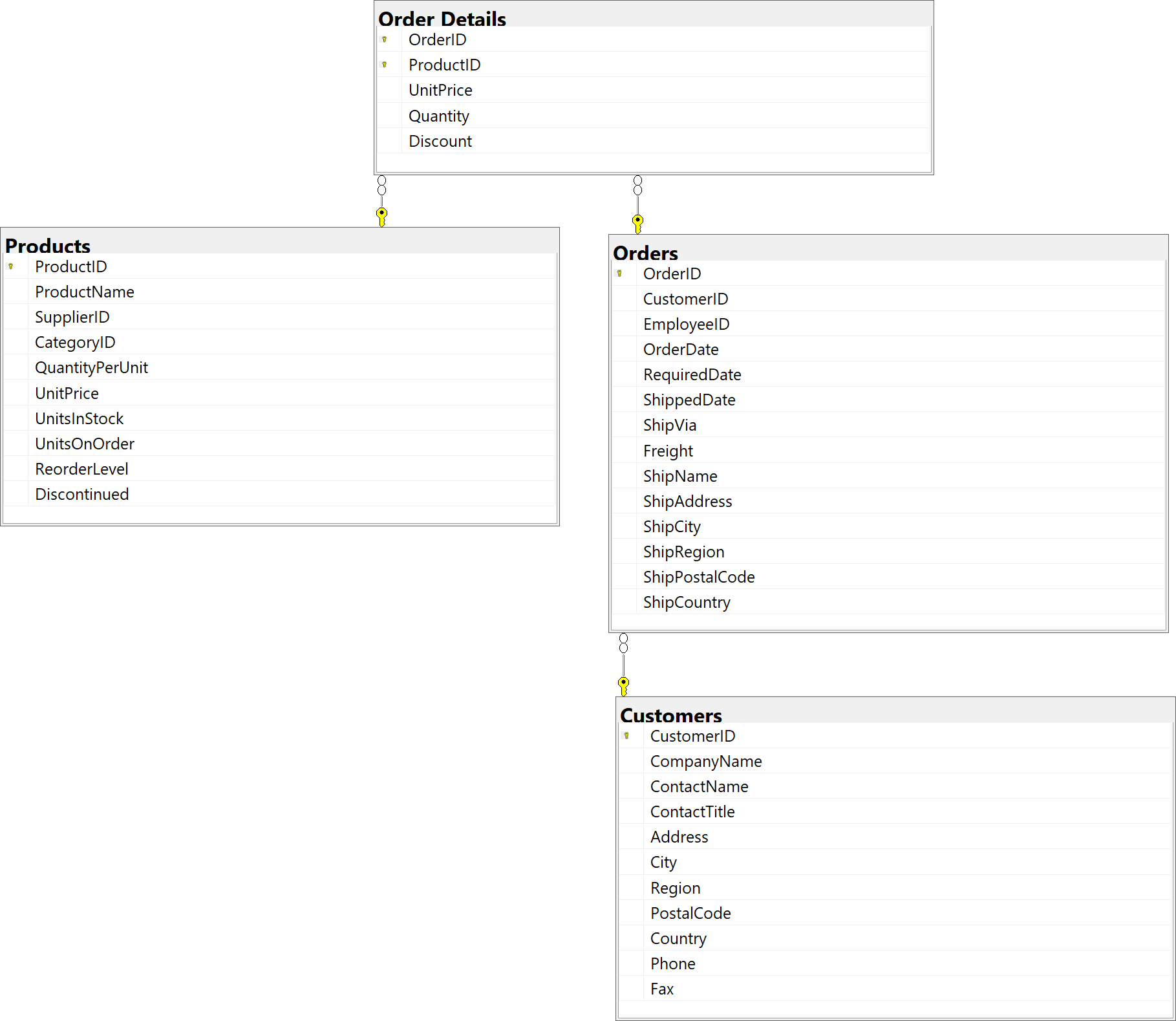The height and width of the screenshot is (1021, 1176).
Task: Click the key icon beside Order Details OrderID
Action: (385, 39)
